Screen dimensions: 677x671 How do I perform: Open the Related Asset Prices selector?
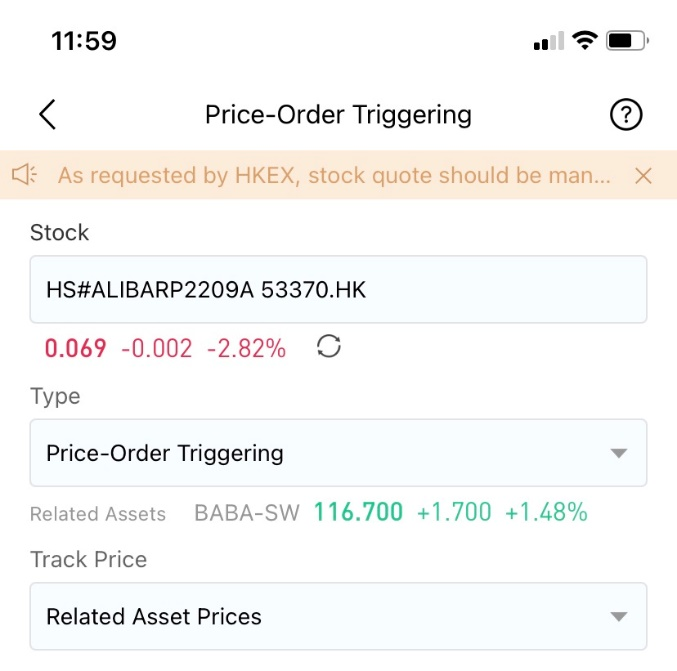tap(338, 616)
